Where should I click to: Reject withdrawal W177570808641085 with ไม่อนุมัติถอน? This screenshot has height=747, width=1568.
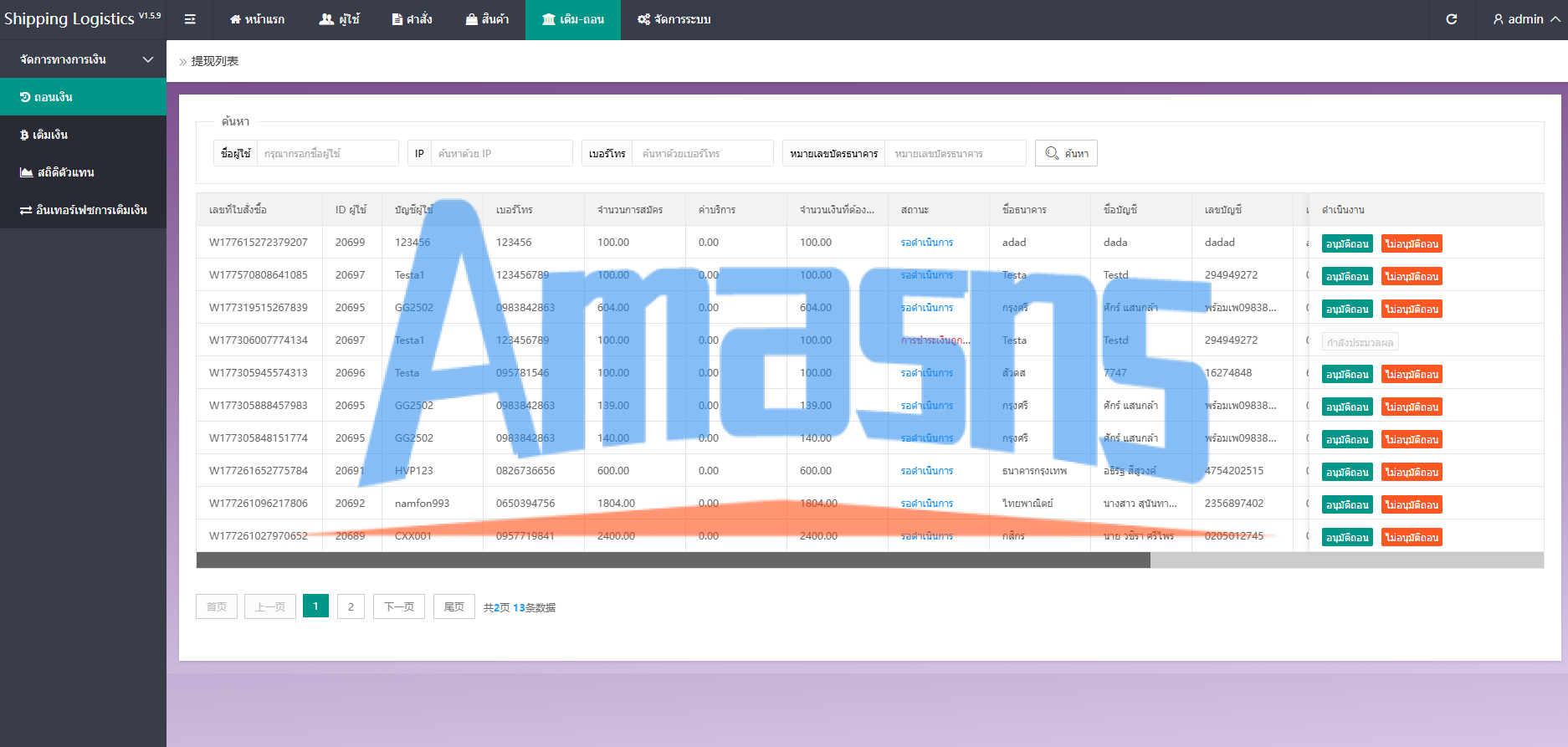1412,276
